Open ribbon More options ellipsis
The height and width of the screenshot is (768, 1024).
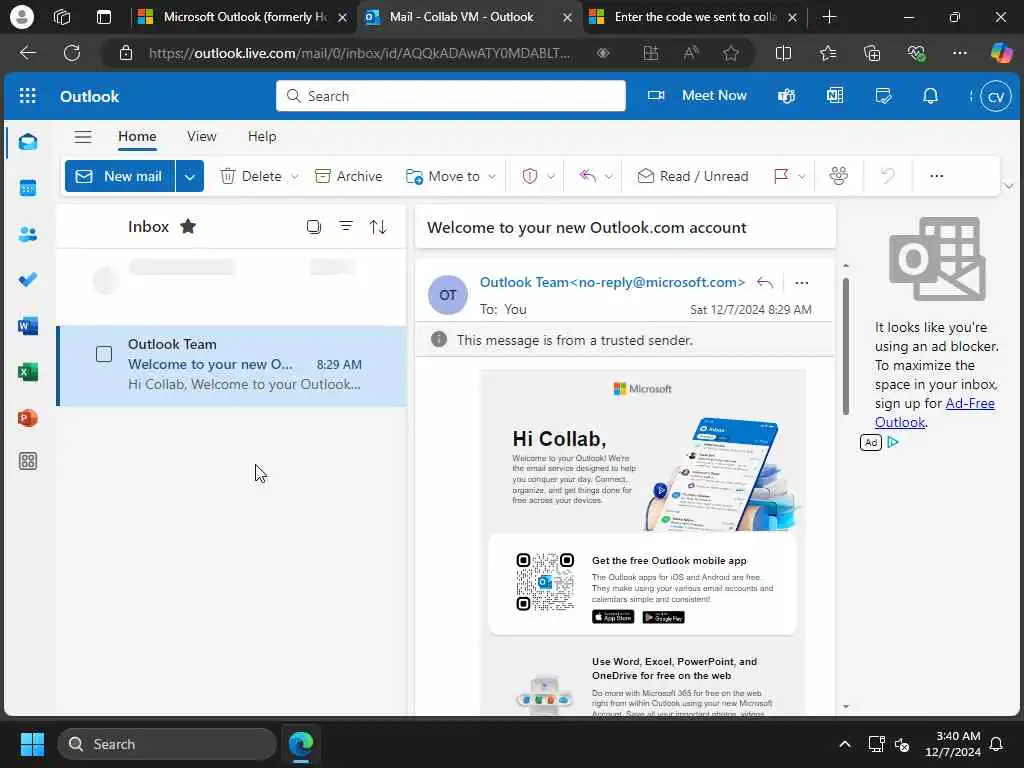(x=936, y=176)
